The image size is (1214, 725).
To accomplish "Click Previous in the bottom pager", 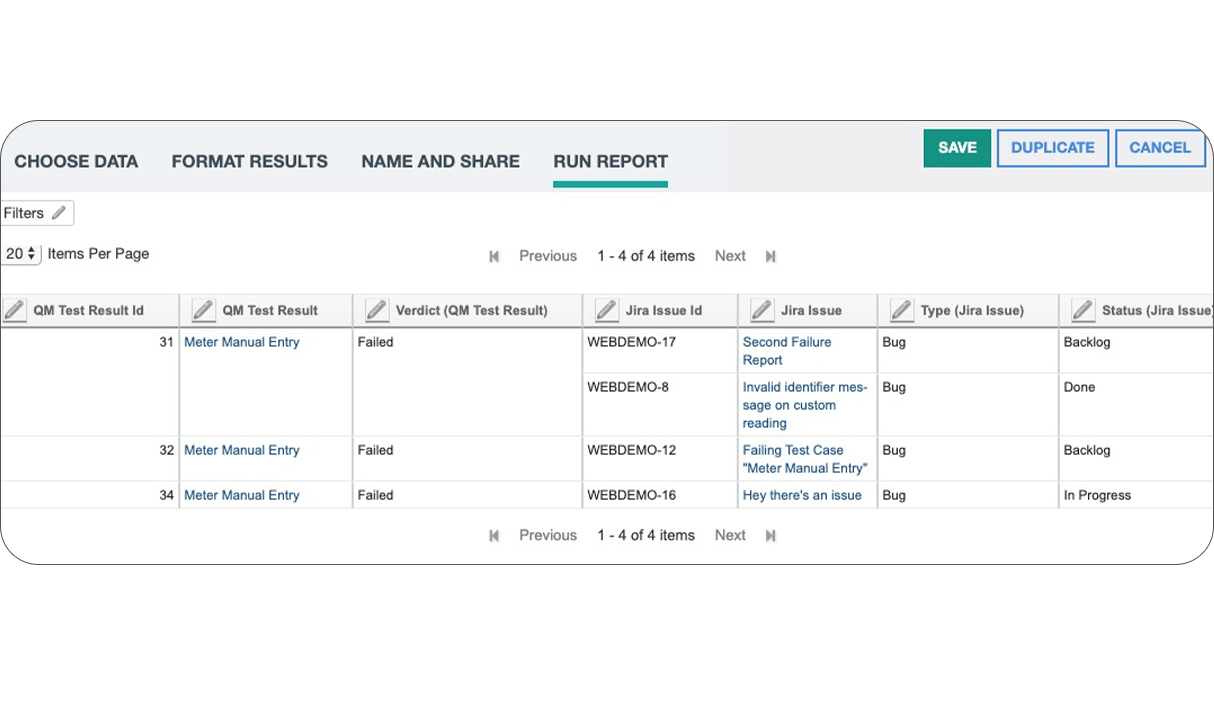I will click(x=548, y=535).
